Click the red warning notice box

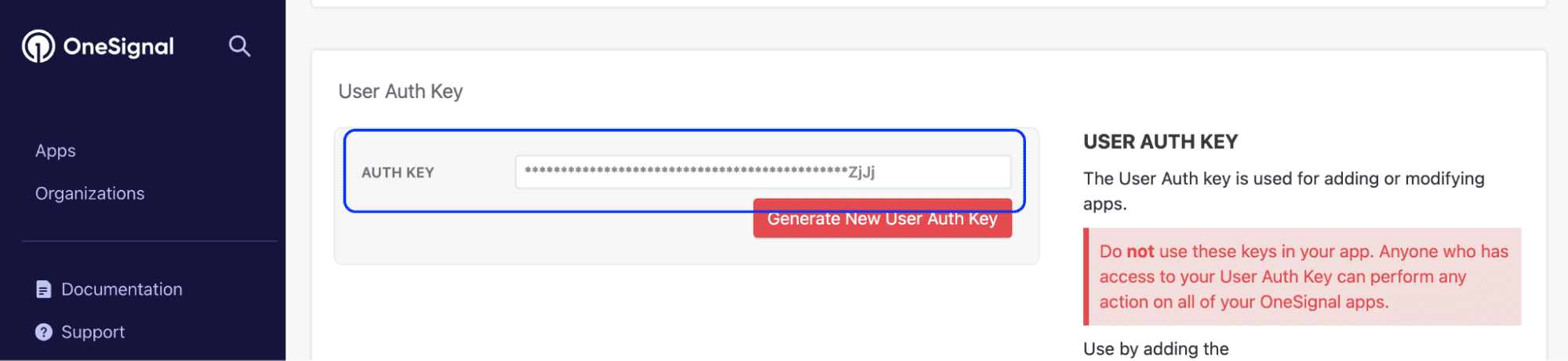(x=1302, y=276)
